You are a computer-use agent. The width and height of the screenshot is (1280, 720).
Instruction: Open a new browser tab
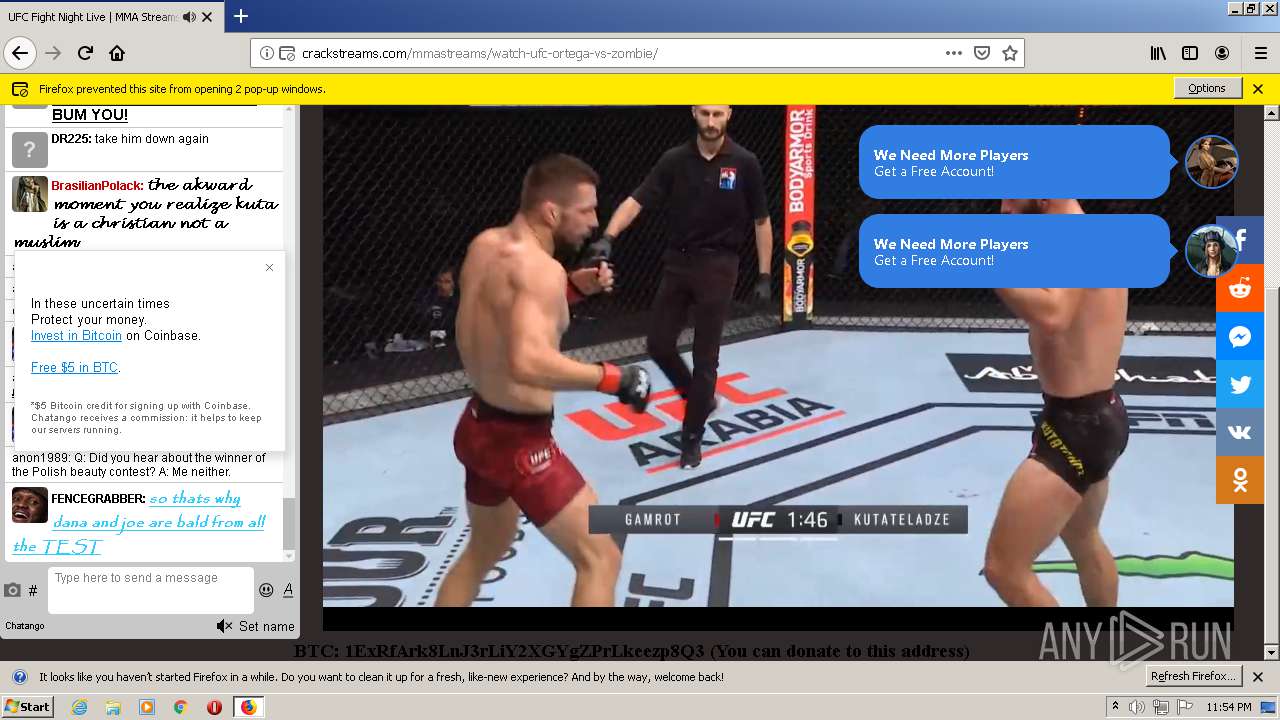pyautogui.click(x=241, y=16)
